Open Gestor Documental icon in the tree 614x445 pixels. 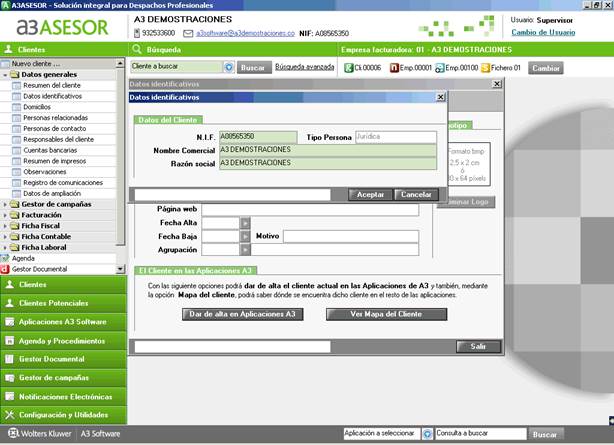tap(5, 269)
